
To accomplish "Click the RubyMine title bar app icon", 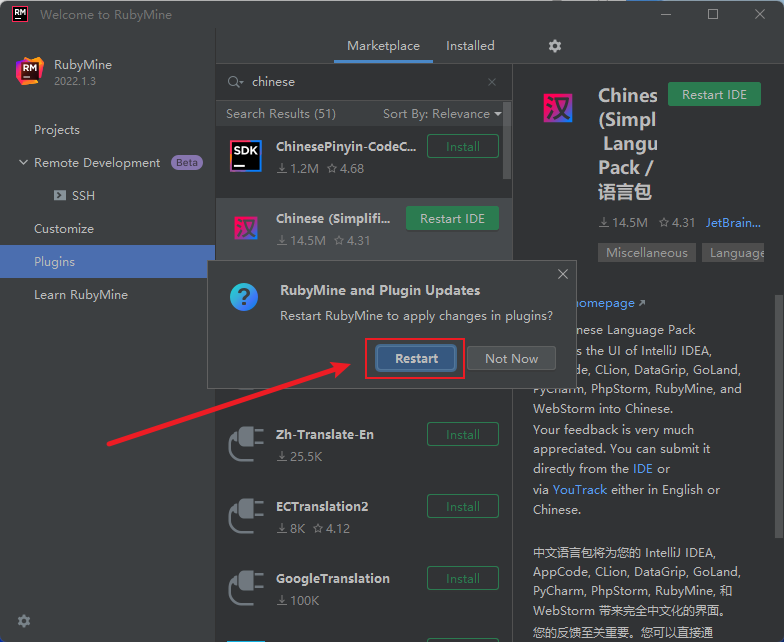I will click(20, 14).
